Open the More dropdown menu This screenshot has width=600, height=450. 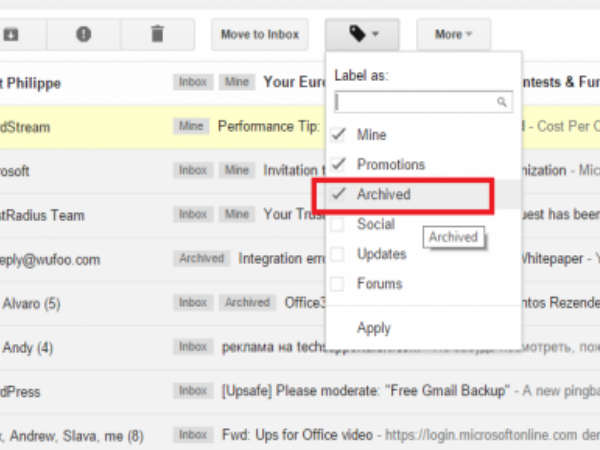453,34
